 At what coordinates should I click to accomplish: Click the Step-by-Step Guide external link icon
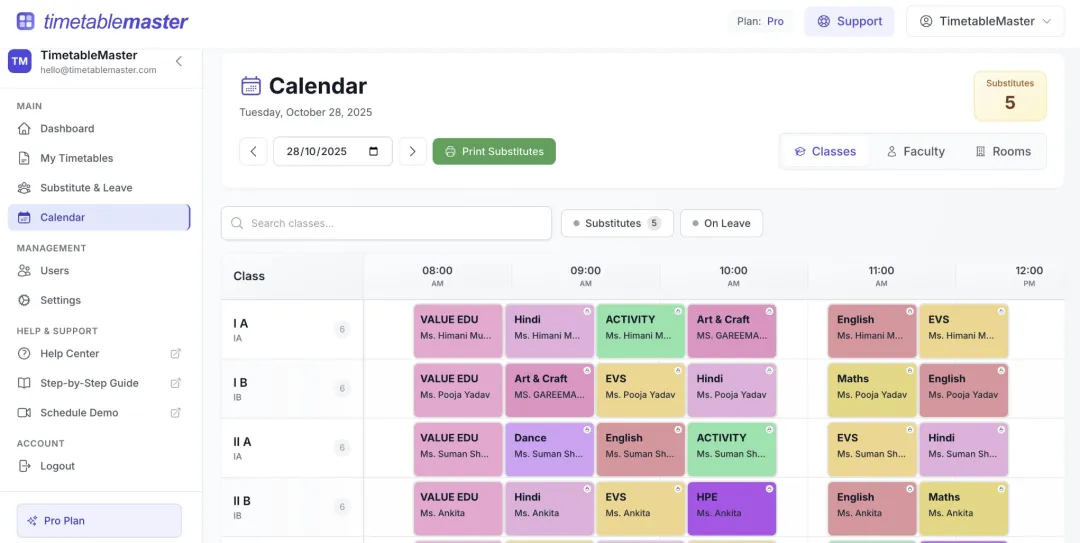(176, 383)
